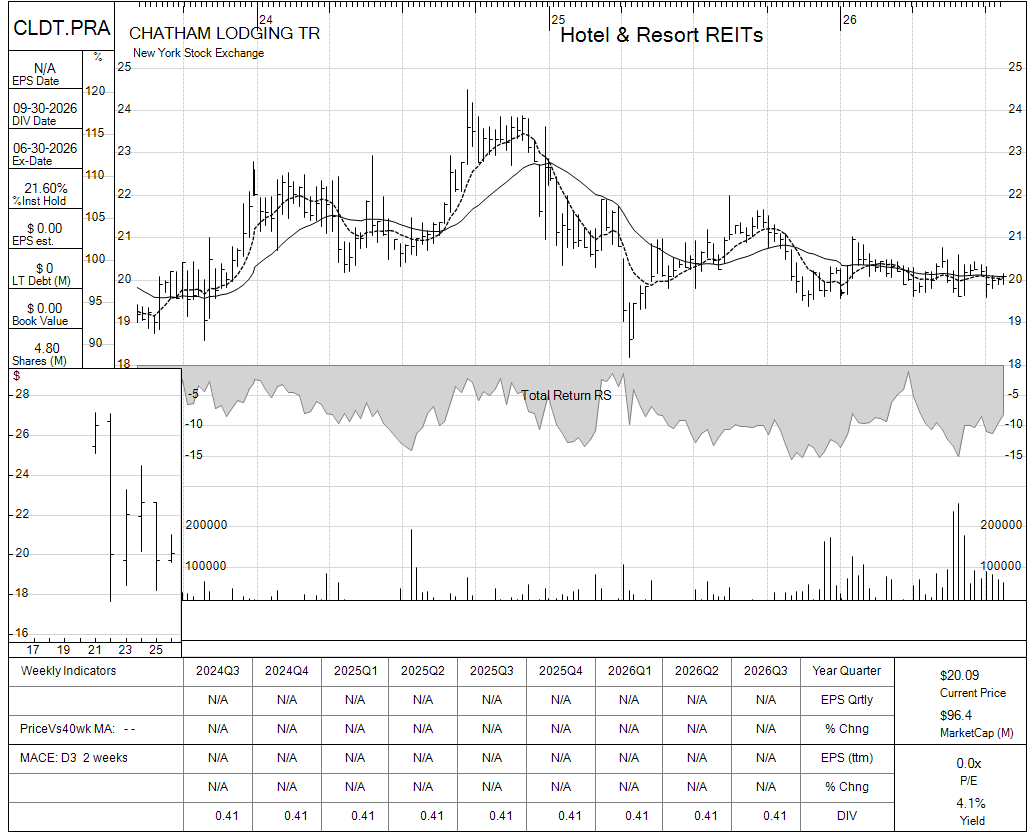Click the CLDT.PRA ticker symbol

[61, 28]
